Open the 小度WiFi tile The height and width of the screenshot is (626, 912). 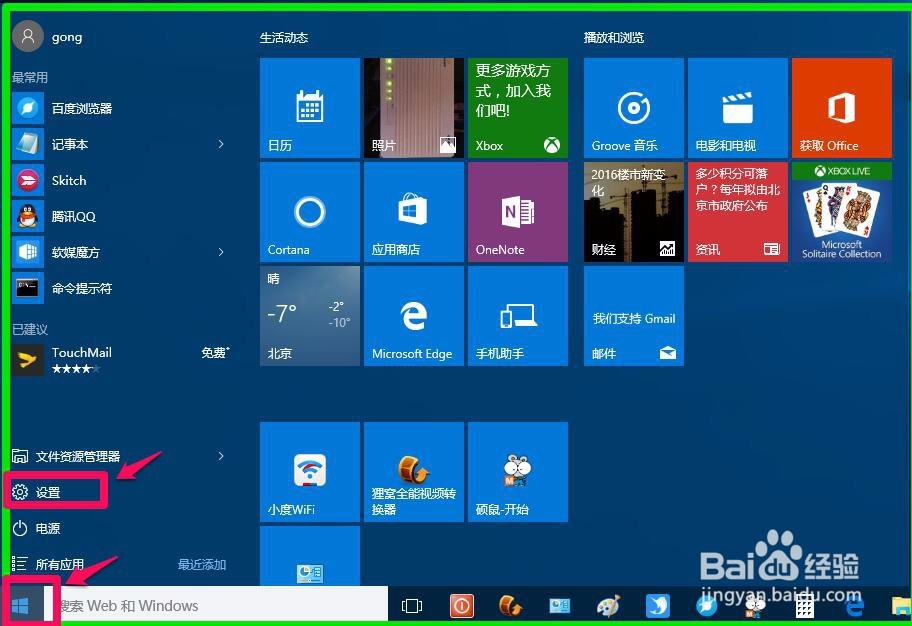(309, 472)
